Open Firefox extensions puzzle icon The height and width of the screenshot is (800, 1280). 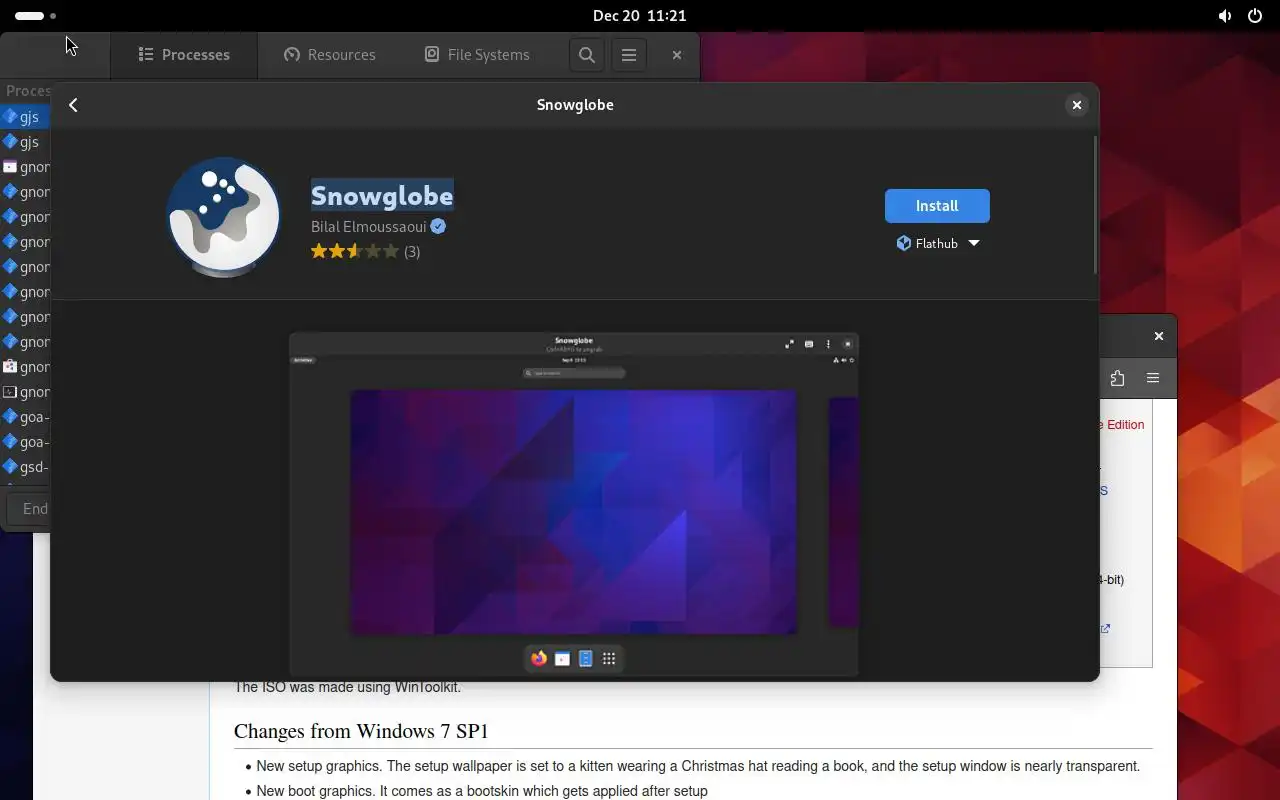pos(1117,378)
